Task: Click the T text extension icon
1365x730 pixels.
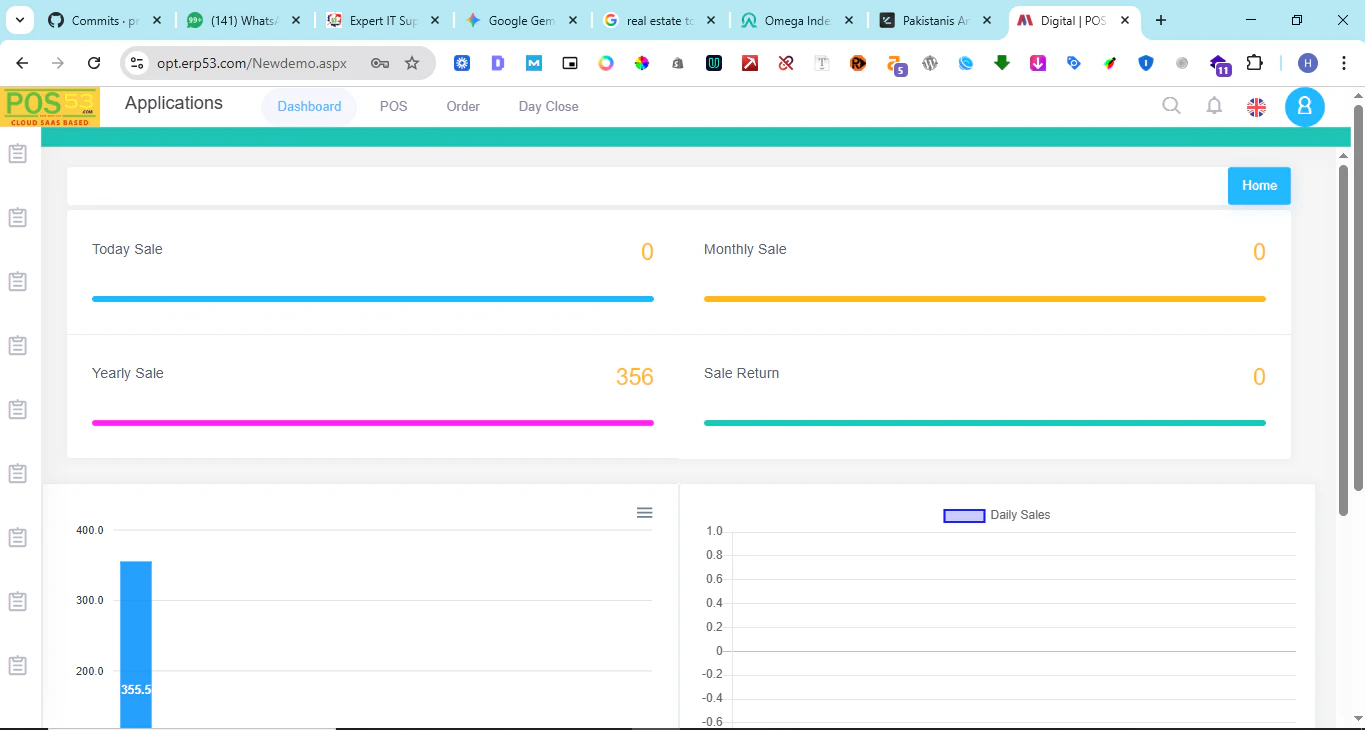Action: [822, 63]
